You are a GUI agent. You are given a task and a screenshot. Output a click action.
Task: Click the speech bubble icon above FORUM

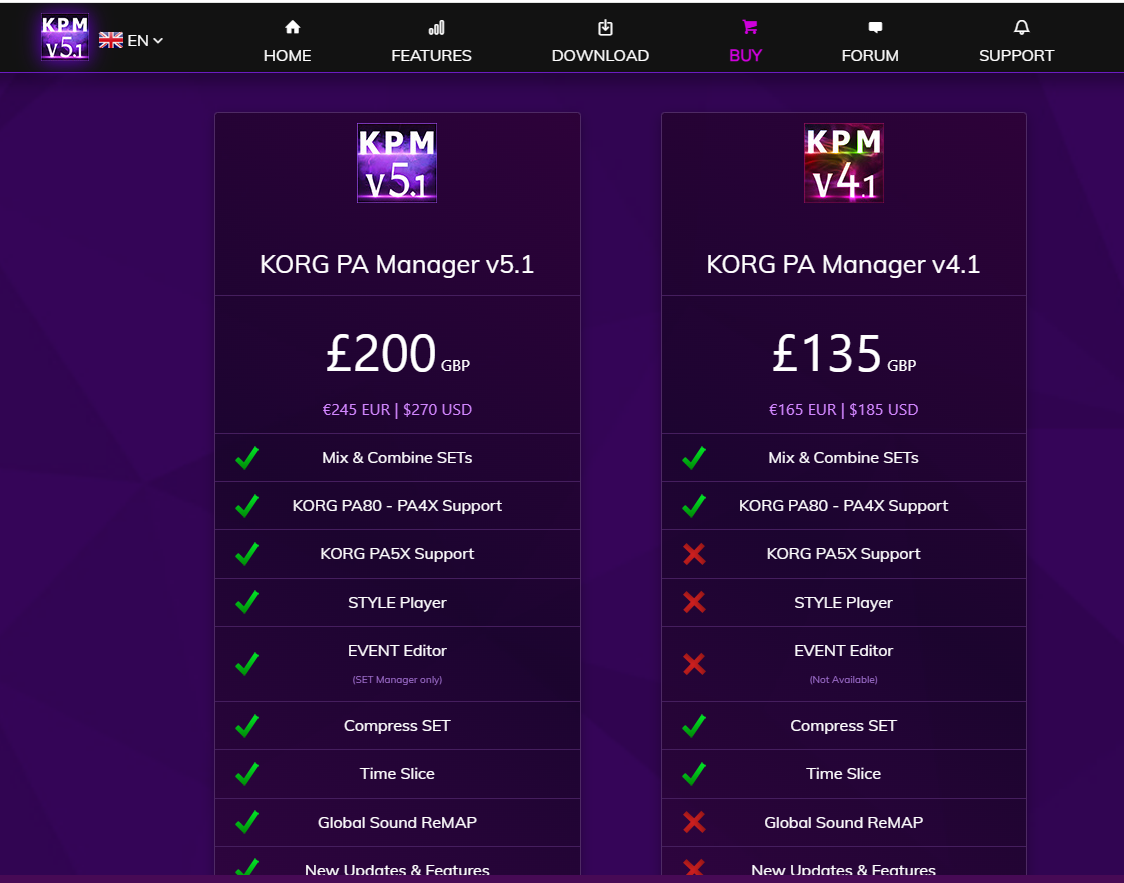[875, 27]
